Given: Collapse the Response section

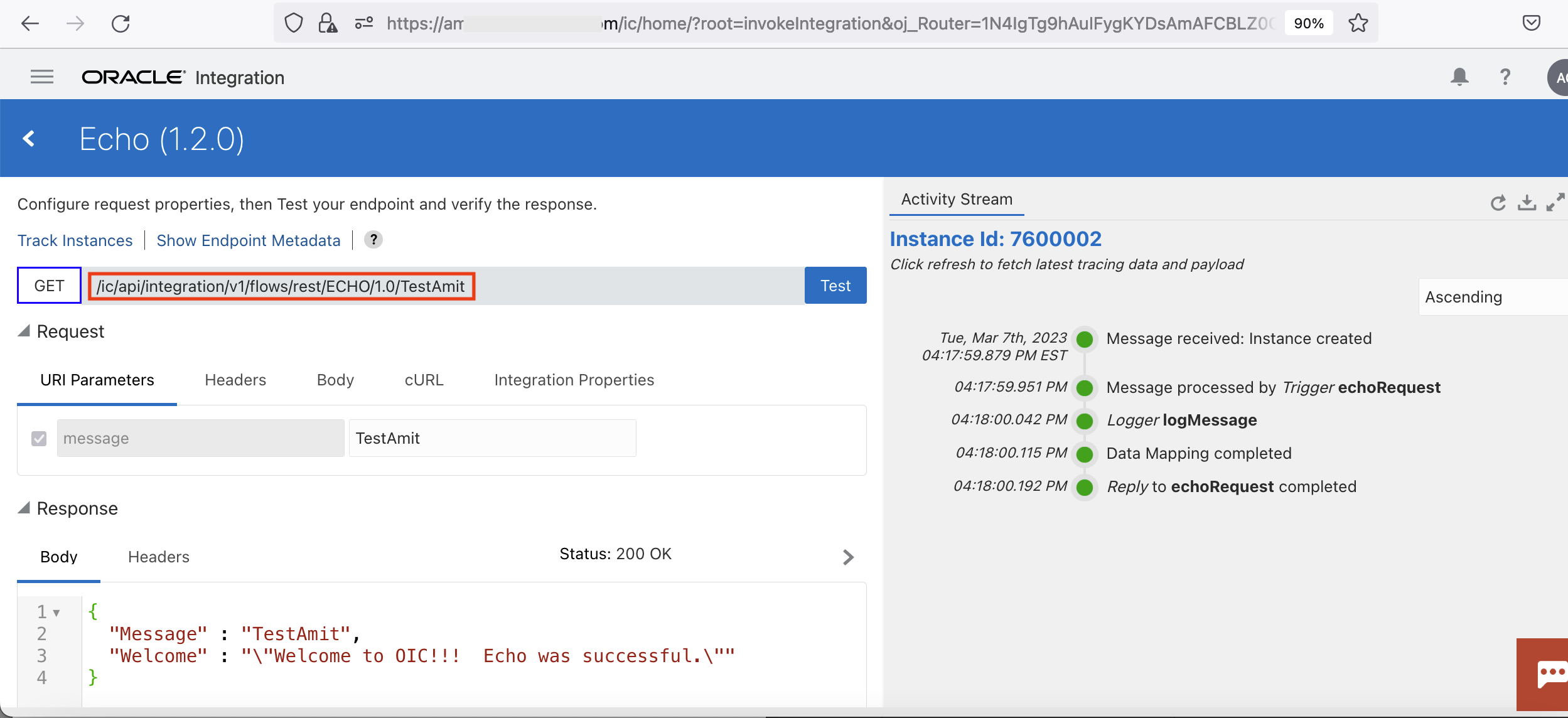Looking at the screenshot, I should (24, 508).
